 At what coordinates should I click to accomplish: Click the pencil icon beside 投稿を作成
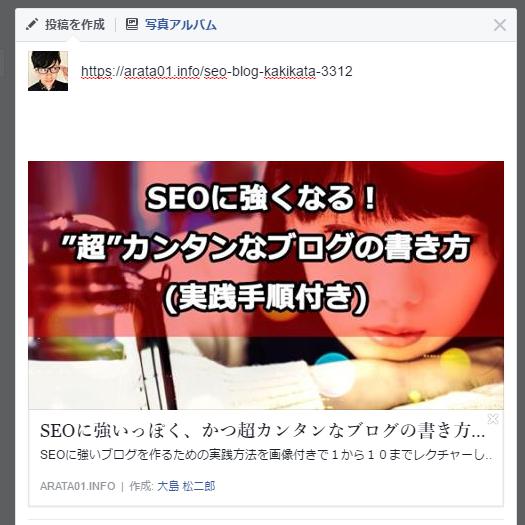(x=31, y=24)
